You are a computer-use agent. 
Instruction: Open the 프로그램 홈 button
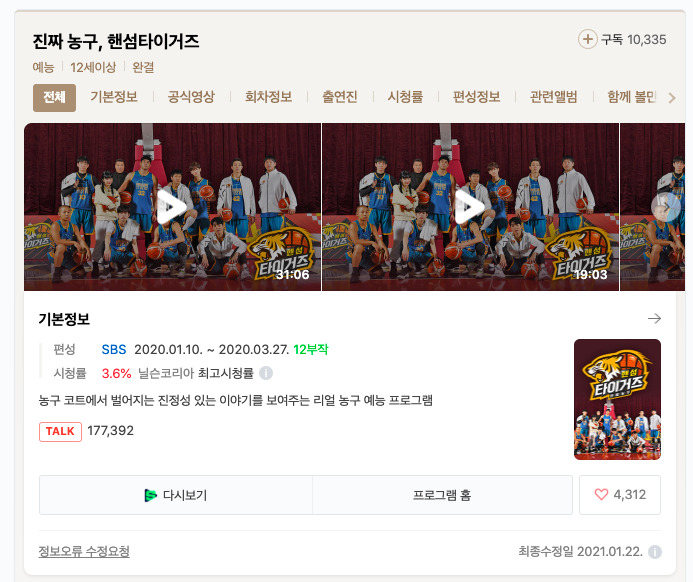click(442, 495)
